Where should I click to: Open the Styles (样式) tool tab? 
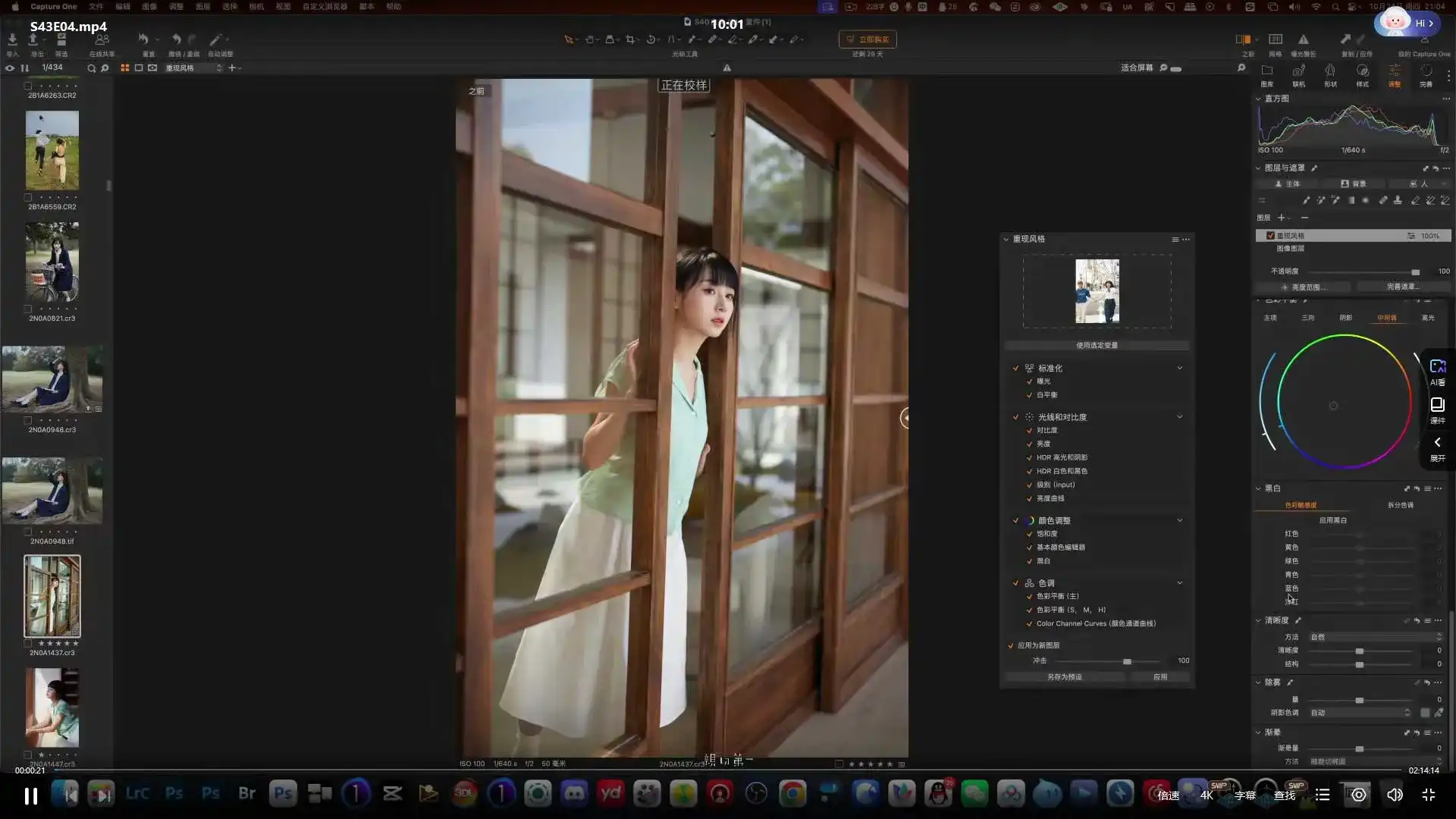point(1362,71)
